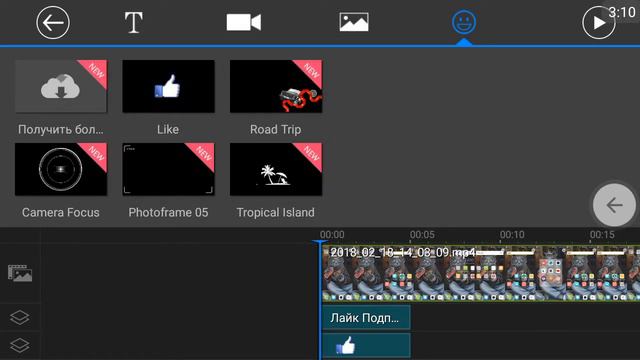Viewport: 640px width, 360px height.
Task: Choose the Tropical Island sticker
Action: pyautogui.click(x=276, y=169)
